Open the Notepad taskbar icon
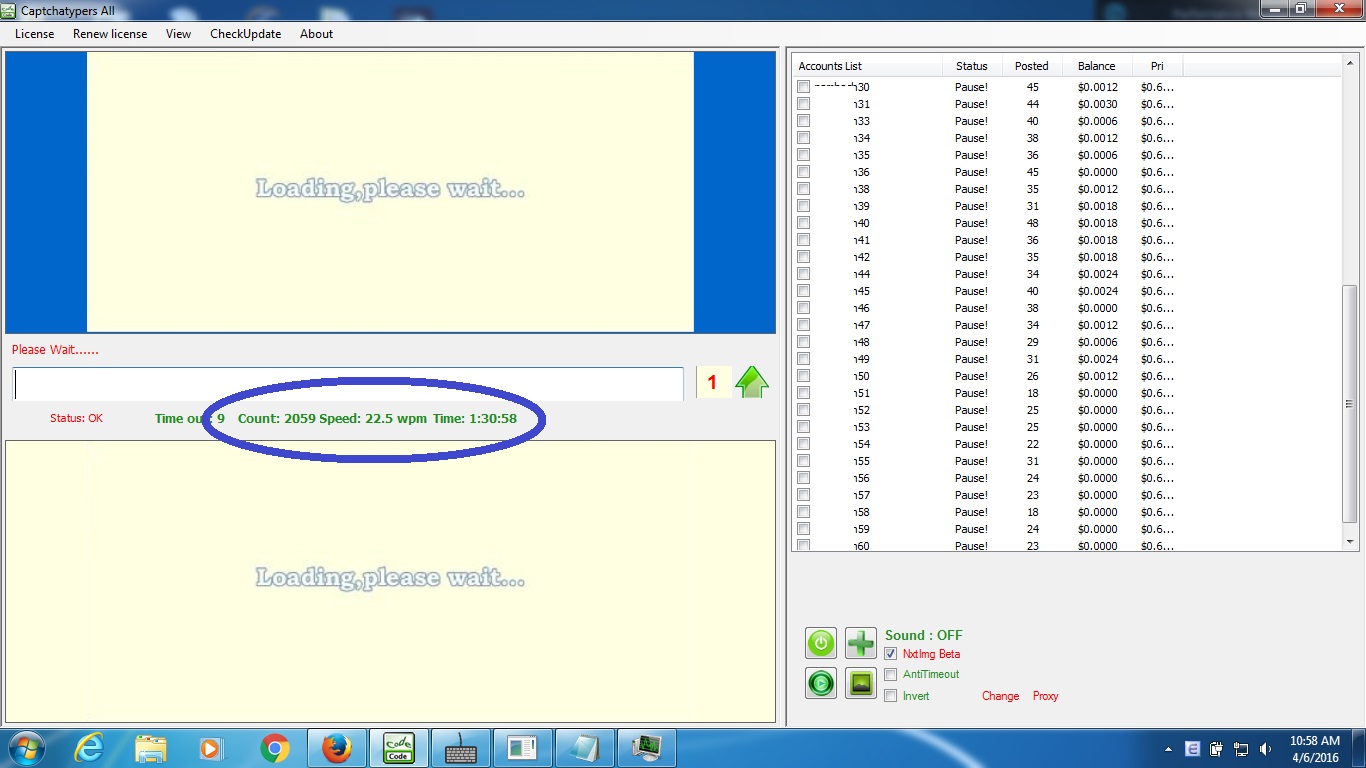 pos(585,748)
